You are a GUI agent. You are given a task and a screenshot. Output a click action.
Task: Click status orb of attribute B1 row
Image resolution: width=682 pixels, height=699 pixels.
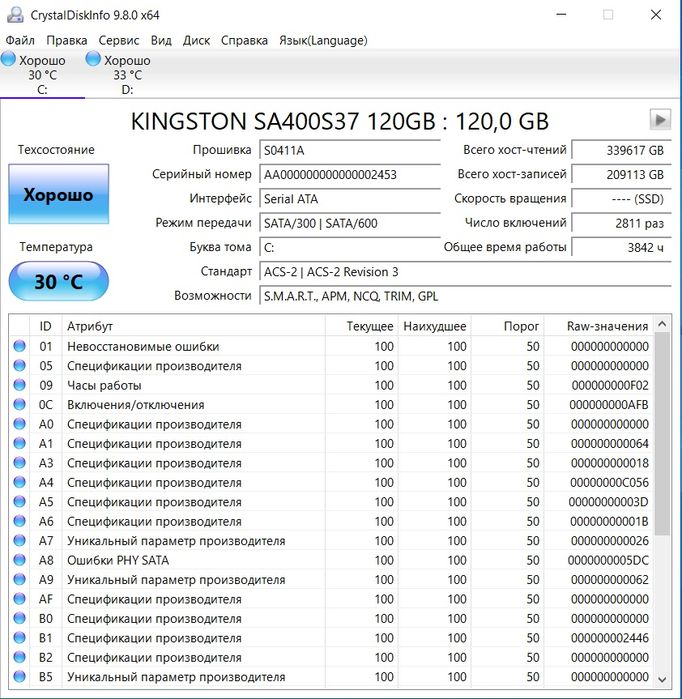(x=20, y=637)
